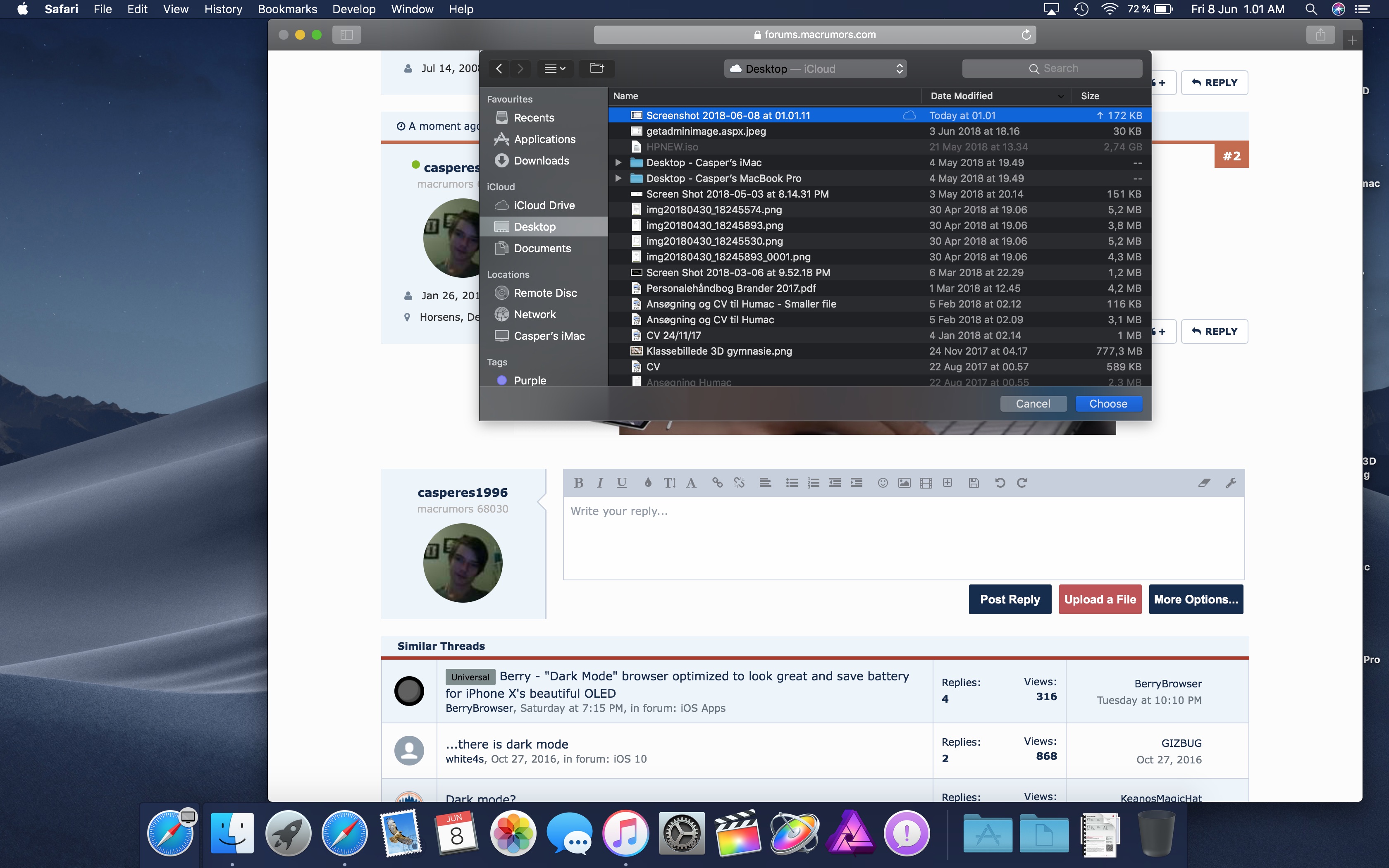Viewport: 1389px width, 868px height.
Task: Open the Bookmarks menu
Action: (287, 9)
